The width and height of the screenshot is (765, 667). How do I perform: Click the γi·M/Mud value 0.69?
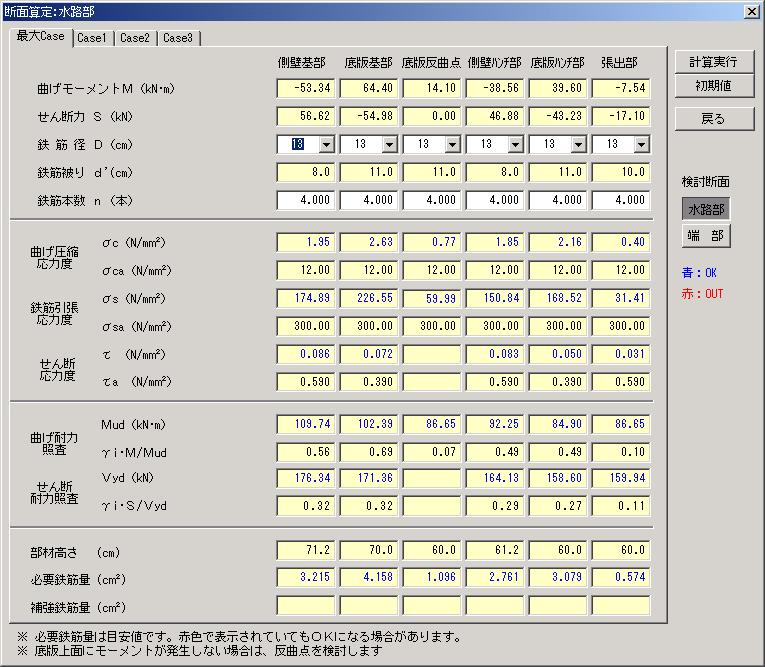[369, 452]
